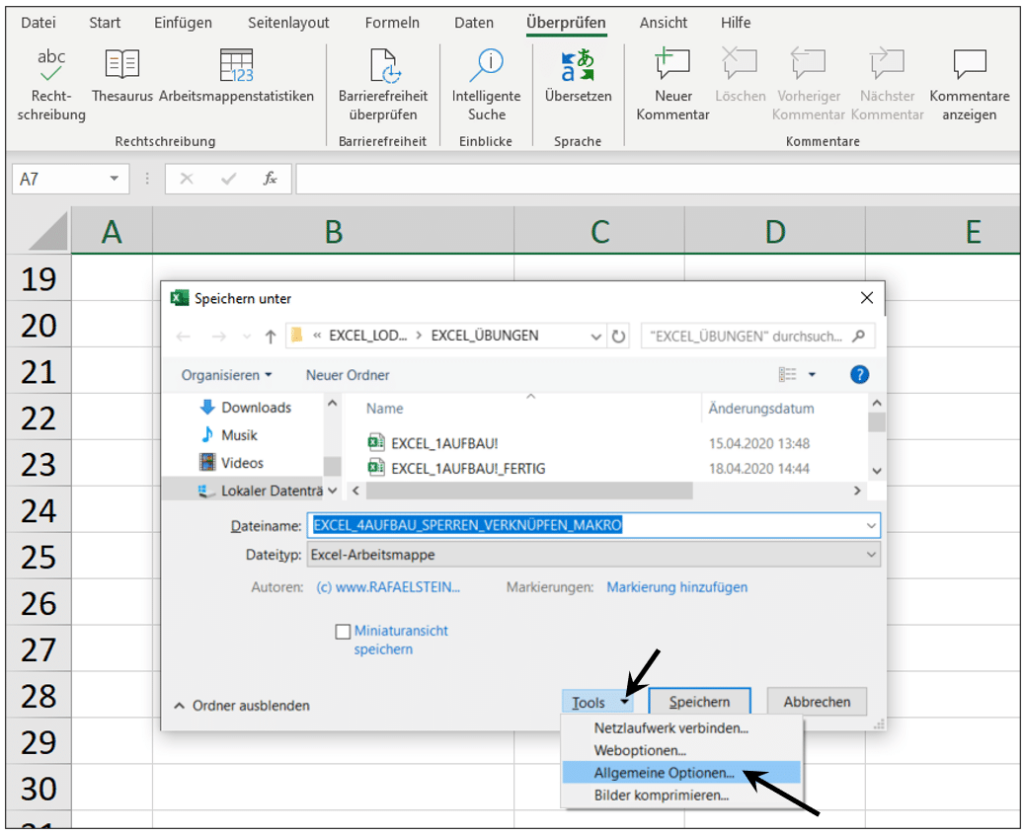Run the Rechtschreibung spell check
Image resolution: width=1024 pixels, height=835 pixels.
click(x=51, y=85)
